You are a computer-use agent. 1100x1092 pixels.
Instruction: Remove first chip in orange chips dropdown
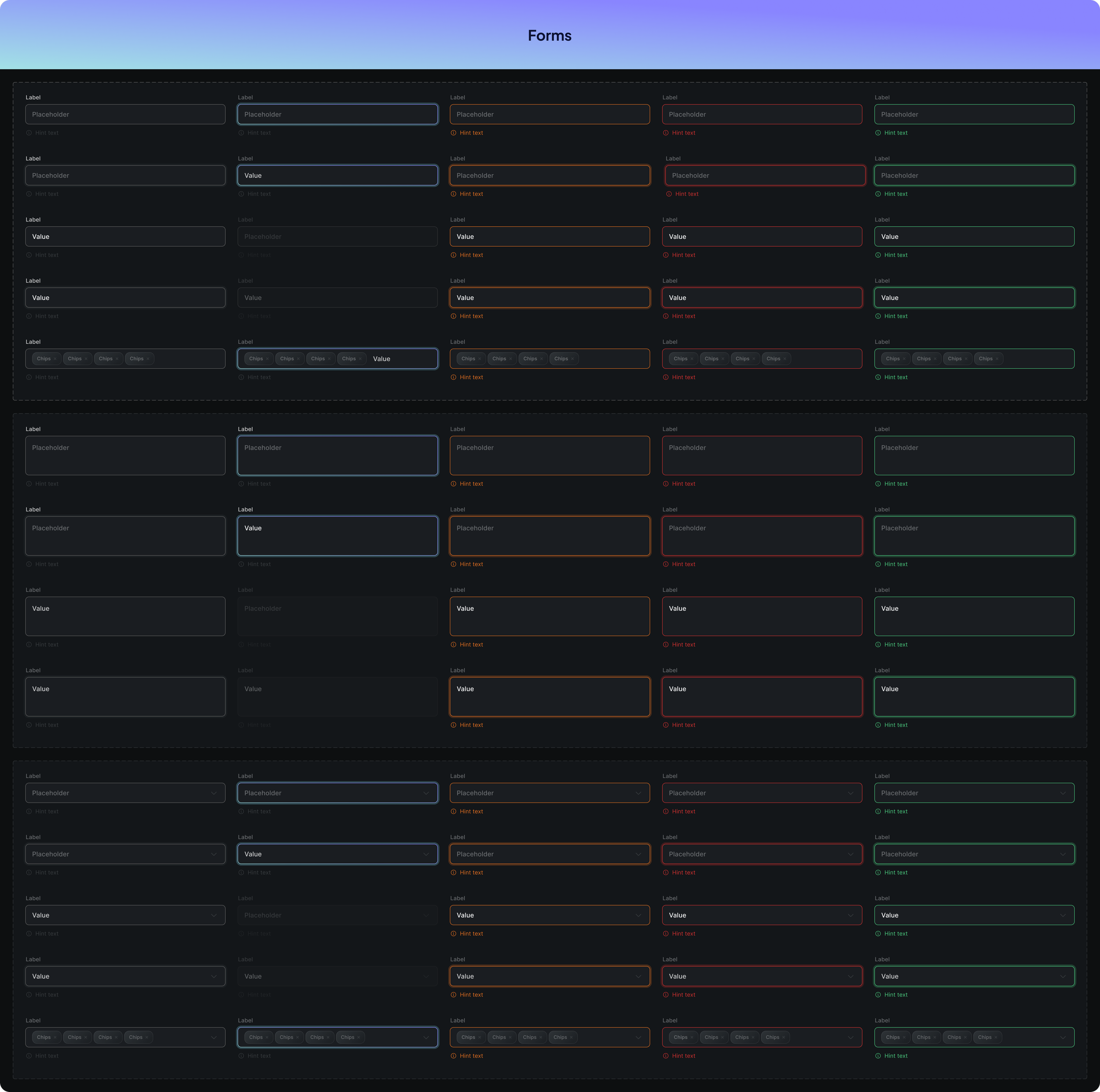pyautogui.click(x=480, y=1037)
